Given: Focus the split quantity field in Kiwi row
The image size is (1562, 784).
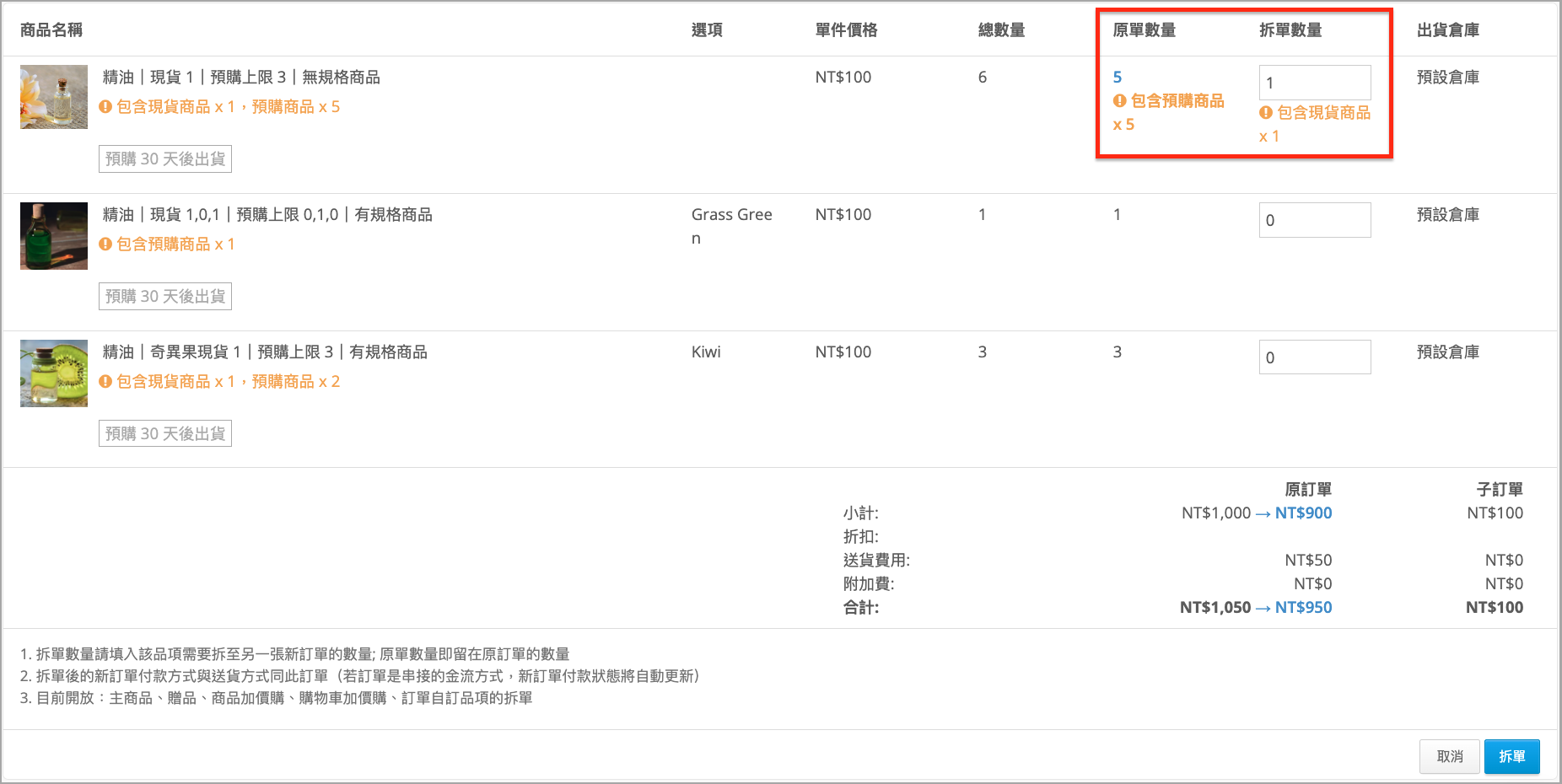Looking at the screenshot, I should 1315,357.
